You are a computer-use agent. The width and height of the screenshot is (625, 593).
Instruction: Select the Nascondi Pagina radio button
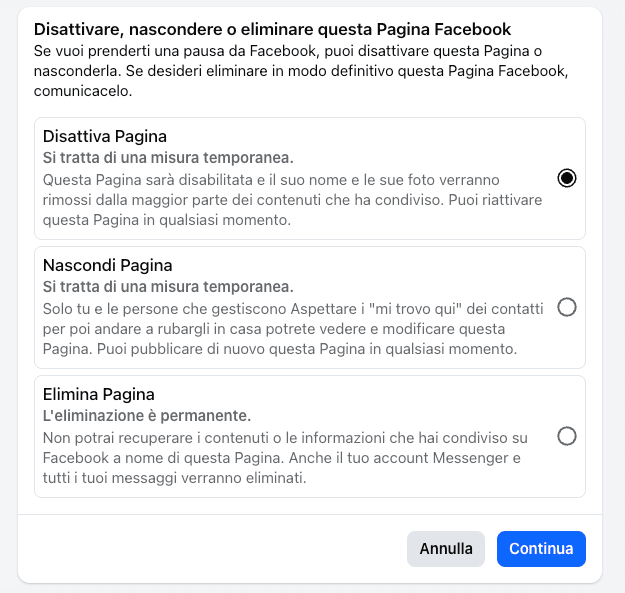pyautogui.click(x=567, y=307)
